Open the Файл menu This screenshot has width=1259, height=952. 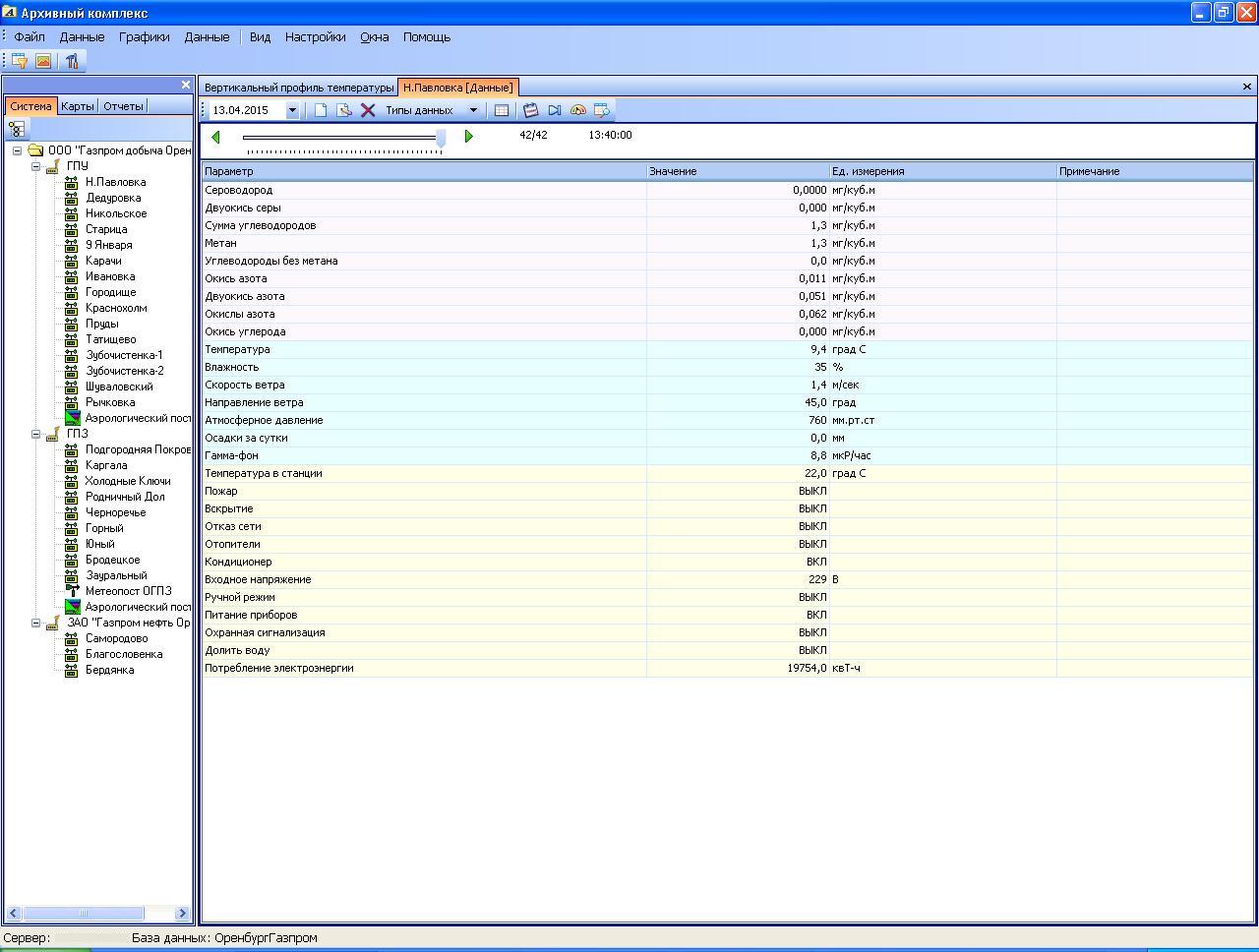(30, 36)
